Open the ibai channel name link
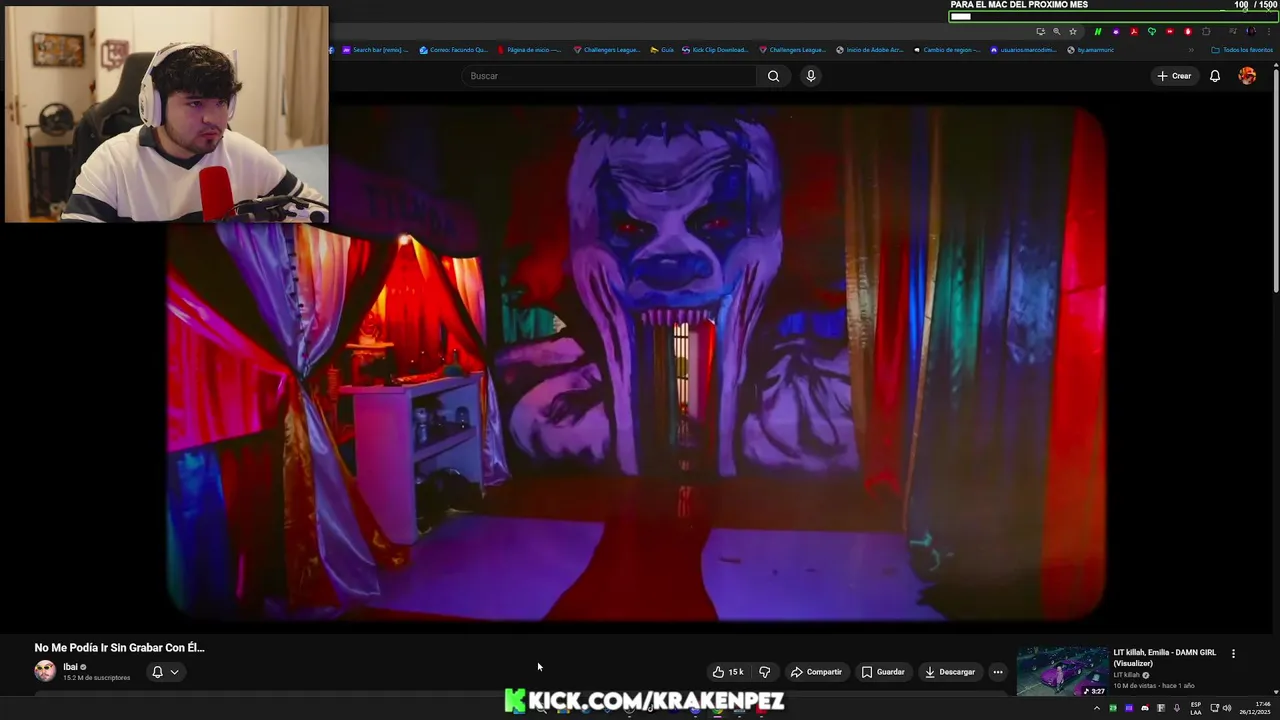 [70, 667]
